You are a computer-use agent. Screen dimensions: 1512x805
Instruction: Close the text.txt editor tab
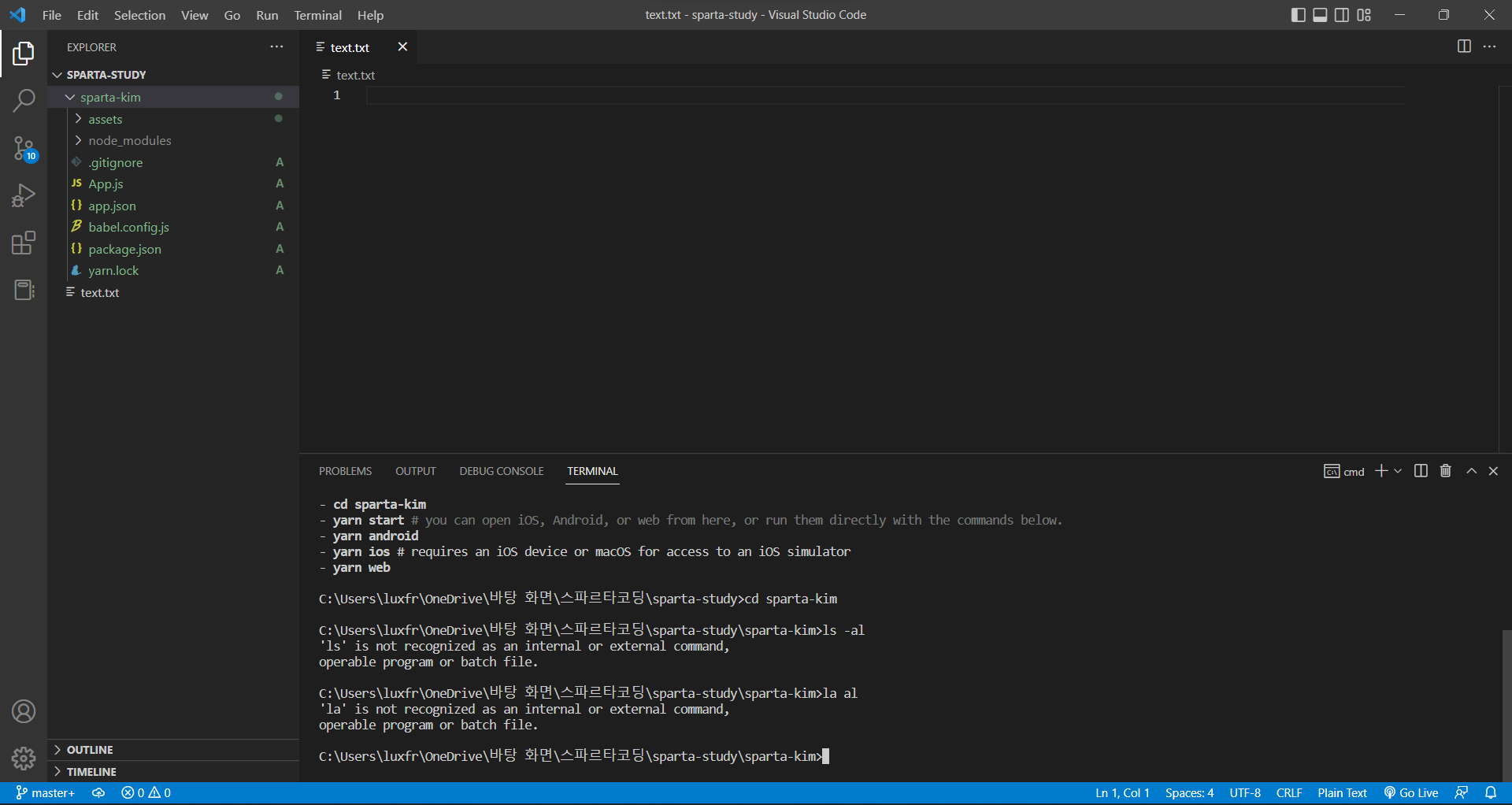(402, 47)
